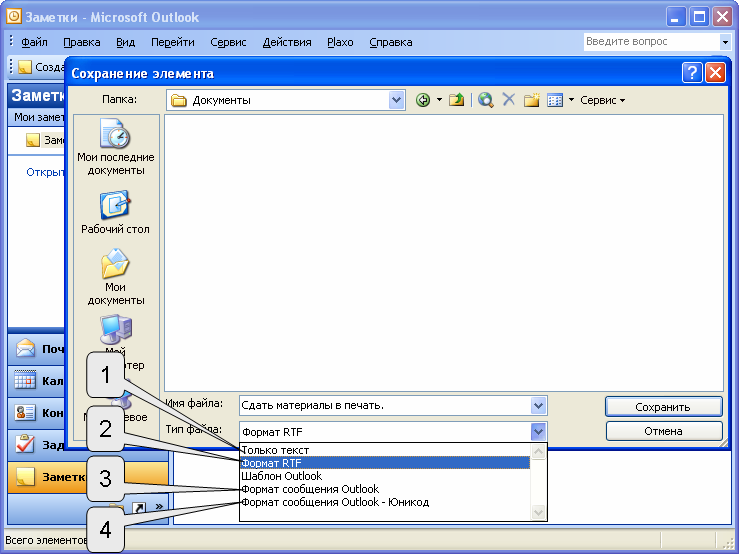Viewport: 739px width, 554px height.
Task: Click the file name input field
Action: (x=385, y=405)
